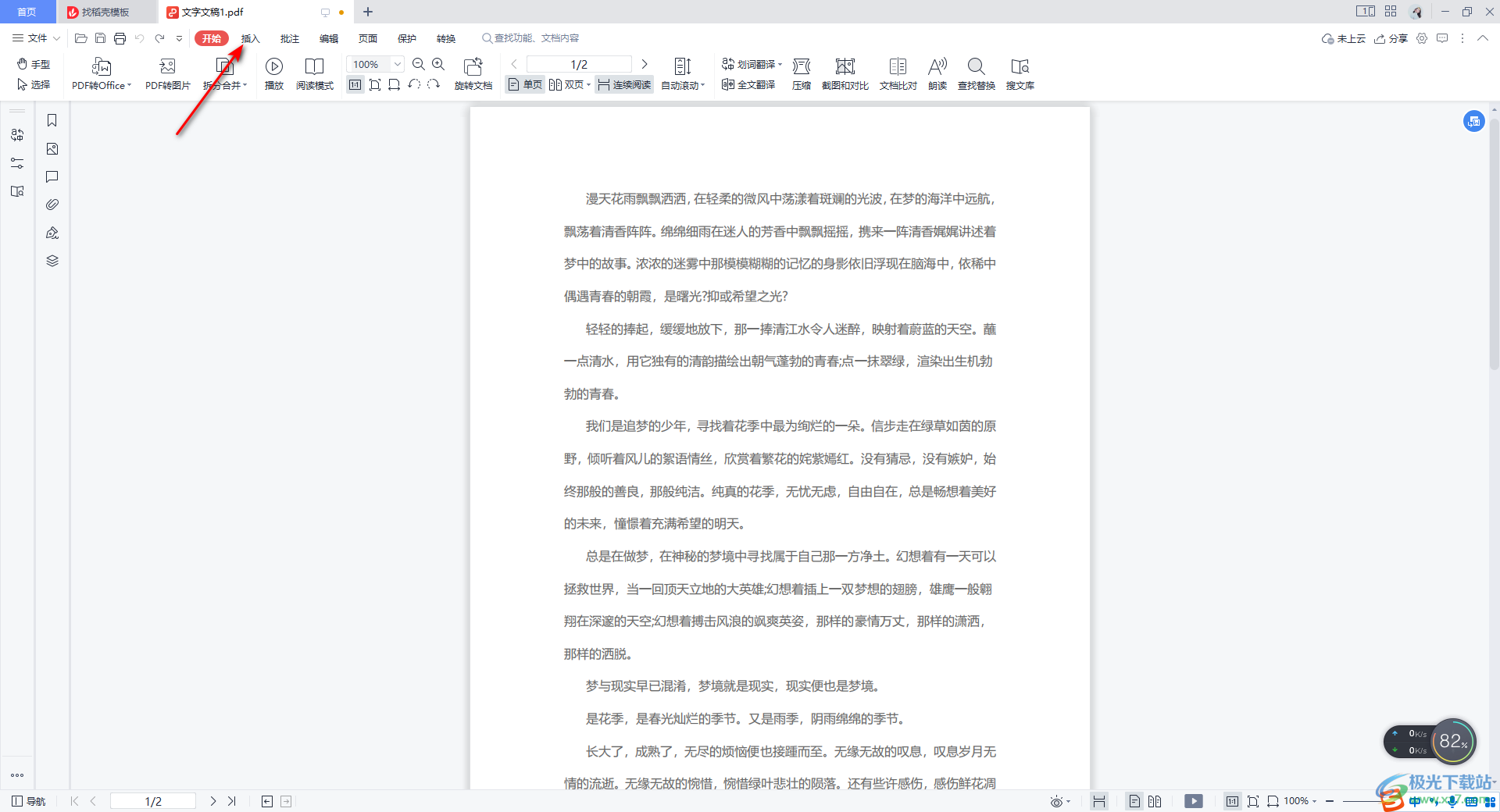Switch to the Edit tab
The width and height of the screenshot is (1500, 812).
329,38
